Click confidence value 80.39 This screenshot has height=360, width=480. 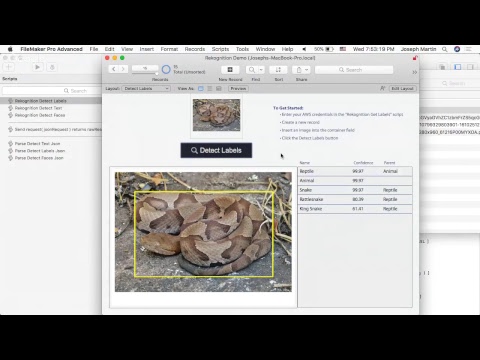point(358,199)
